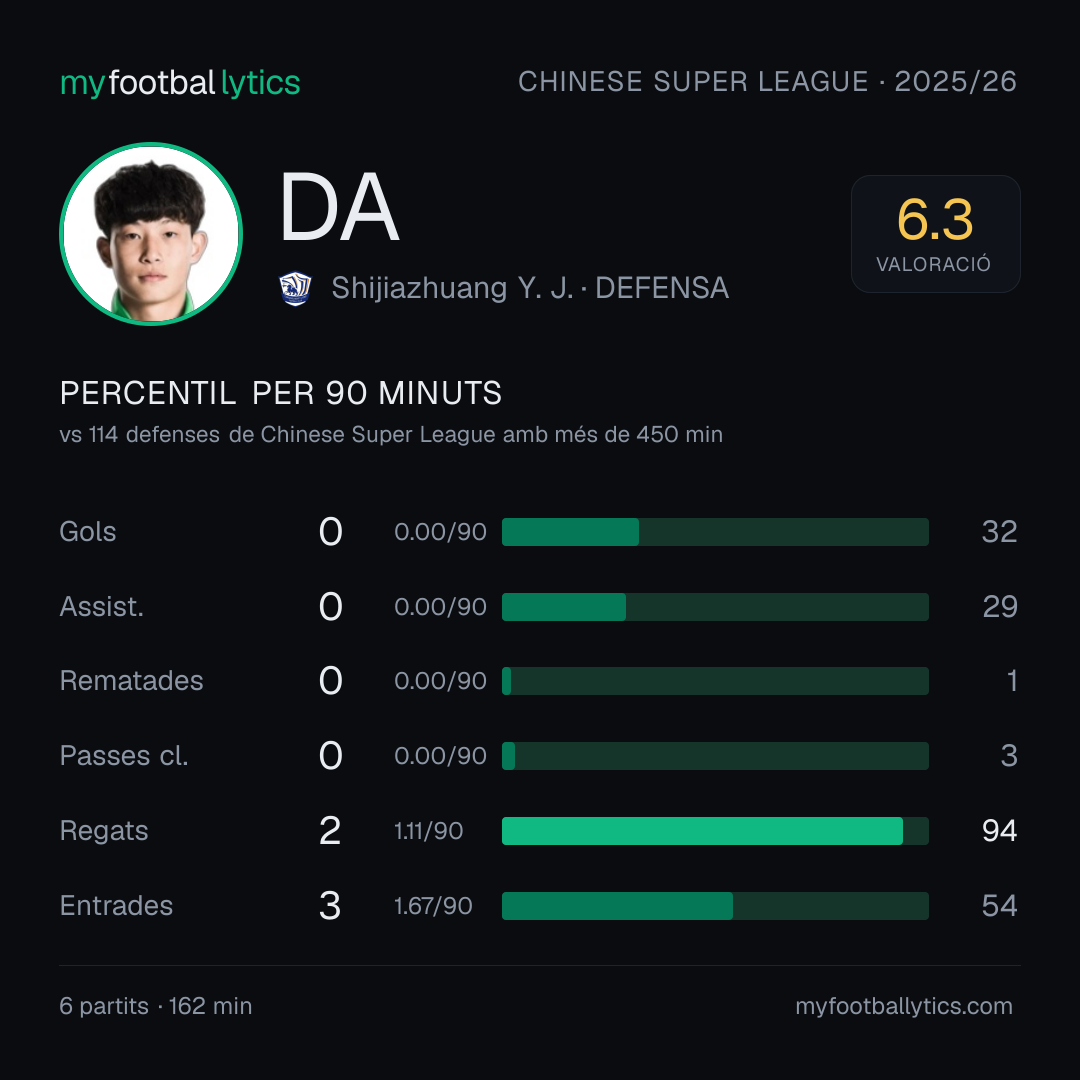Select the Gols stat label

(x=88, y=532)
